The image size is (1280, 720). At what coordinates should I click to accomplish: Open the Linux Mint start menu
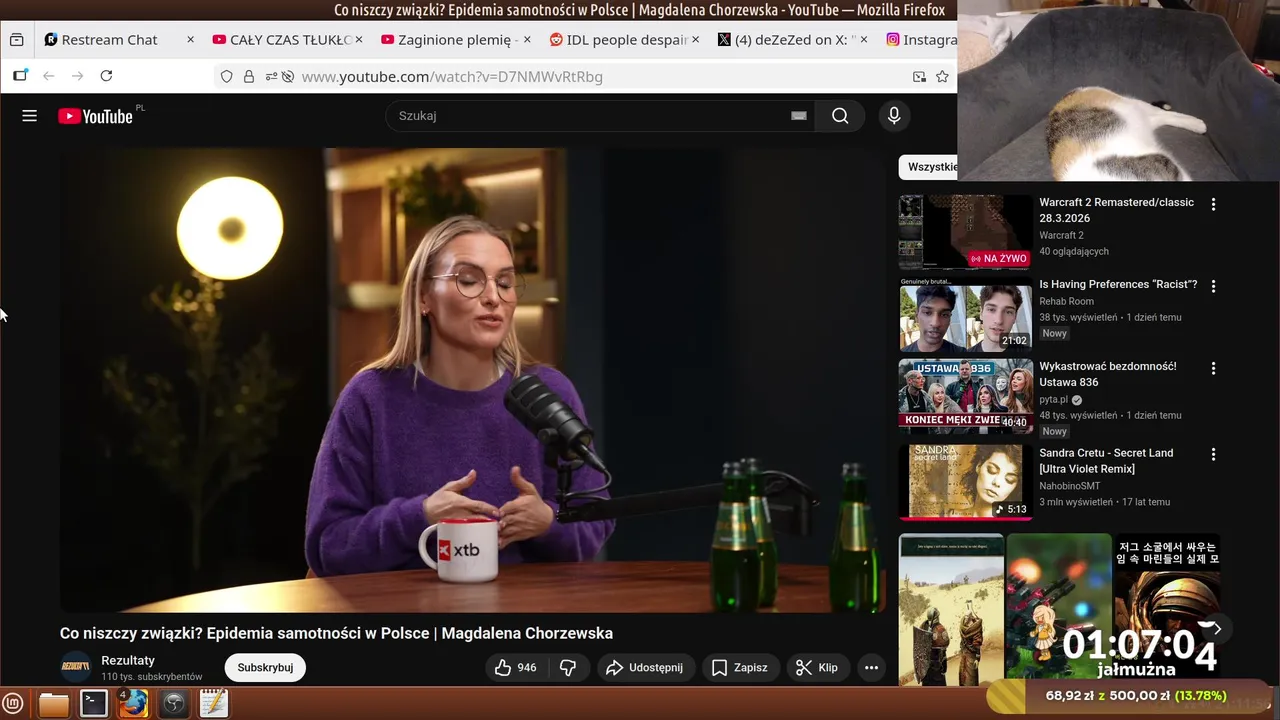pyautogui.click(x=14, y=704)
